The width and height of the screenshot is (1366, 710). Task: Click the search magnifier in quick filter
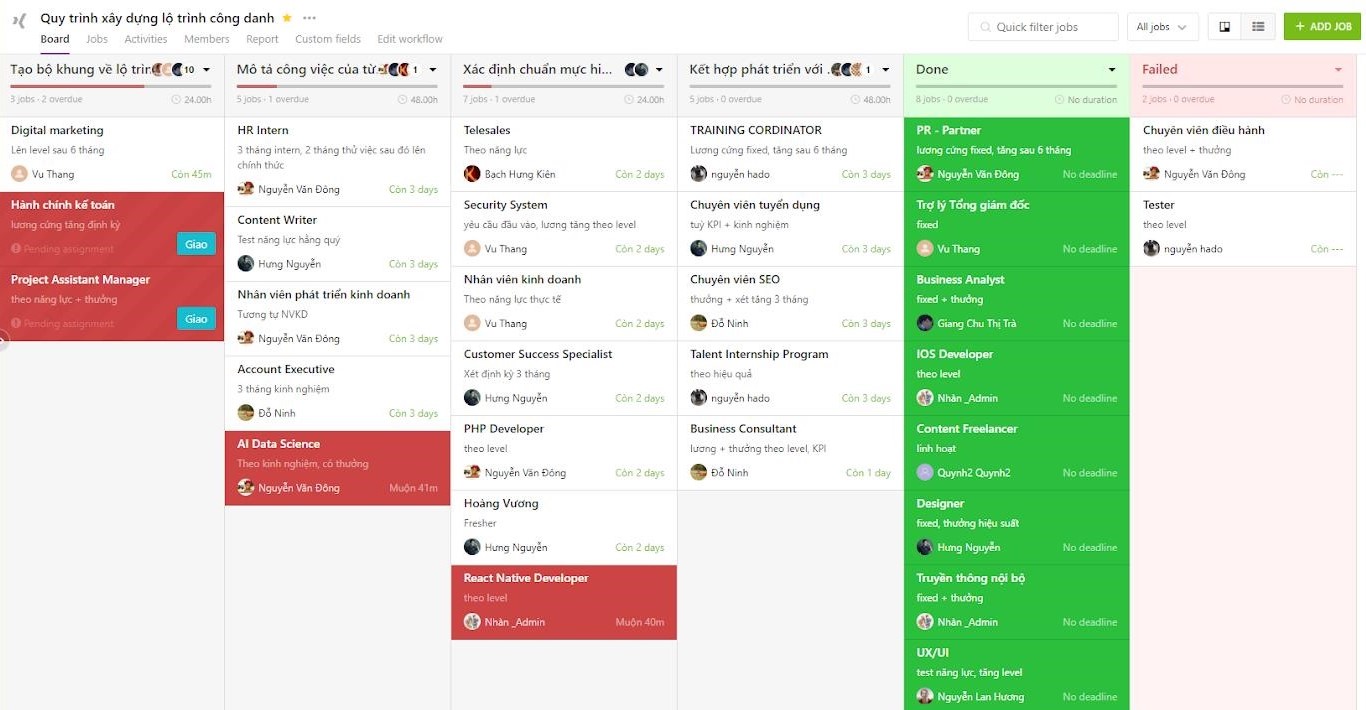(985, 27)
